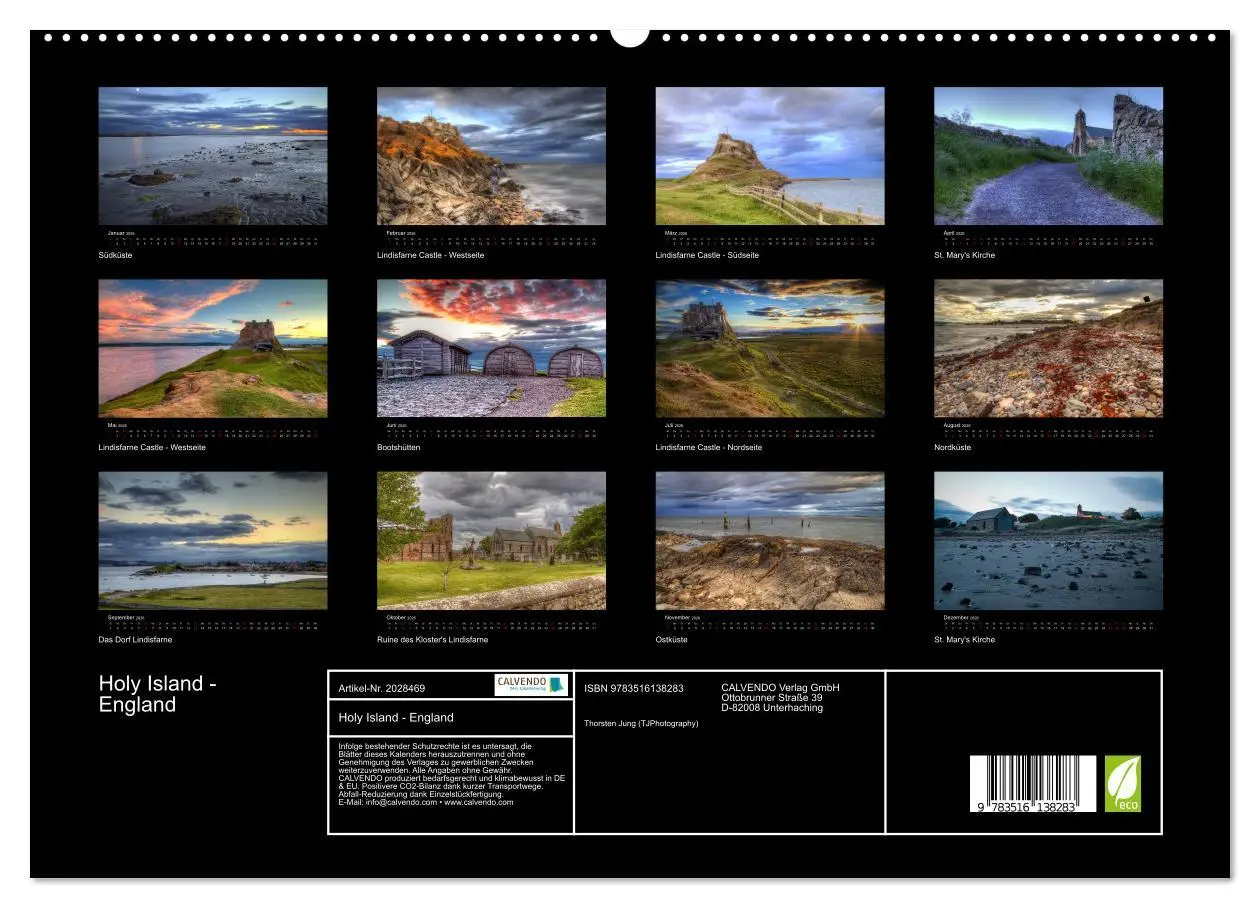Open the February rocky castle cliff photo
This screenshot has height=908, width=1260.
(491, 156)
